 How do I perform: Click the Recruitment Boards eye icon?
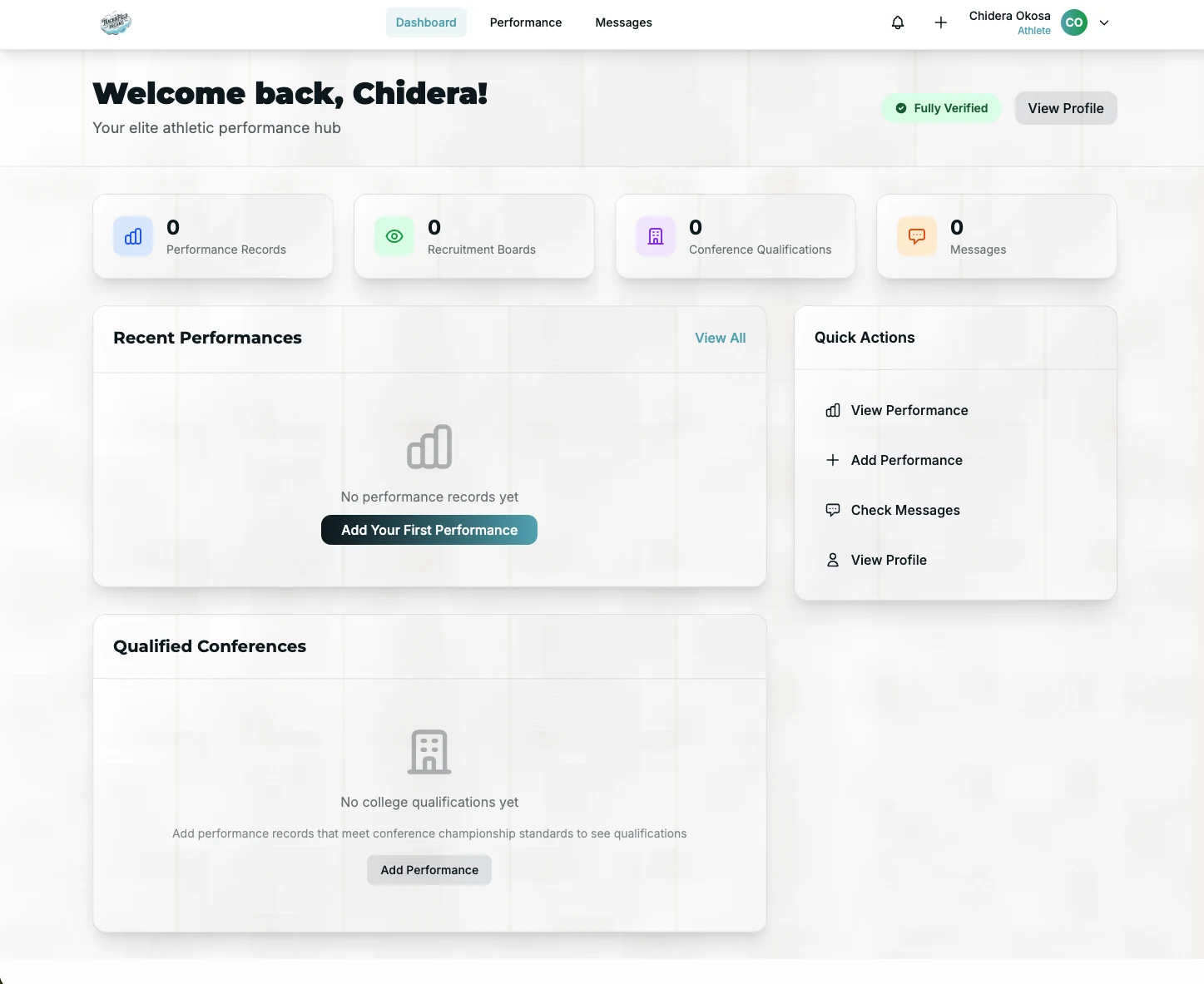click(394, 236)
